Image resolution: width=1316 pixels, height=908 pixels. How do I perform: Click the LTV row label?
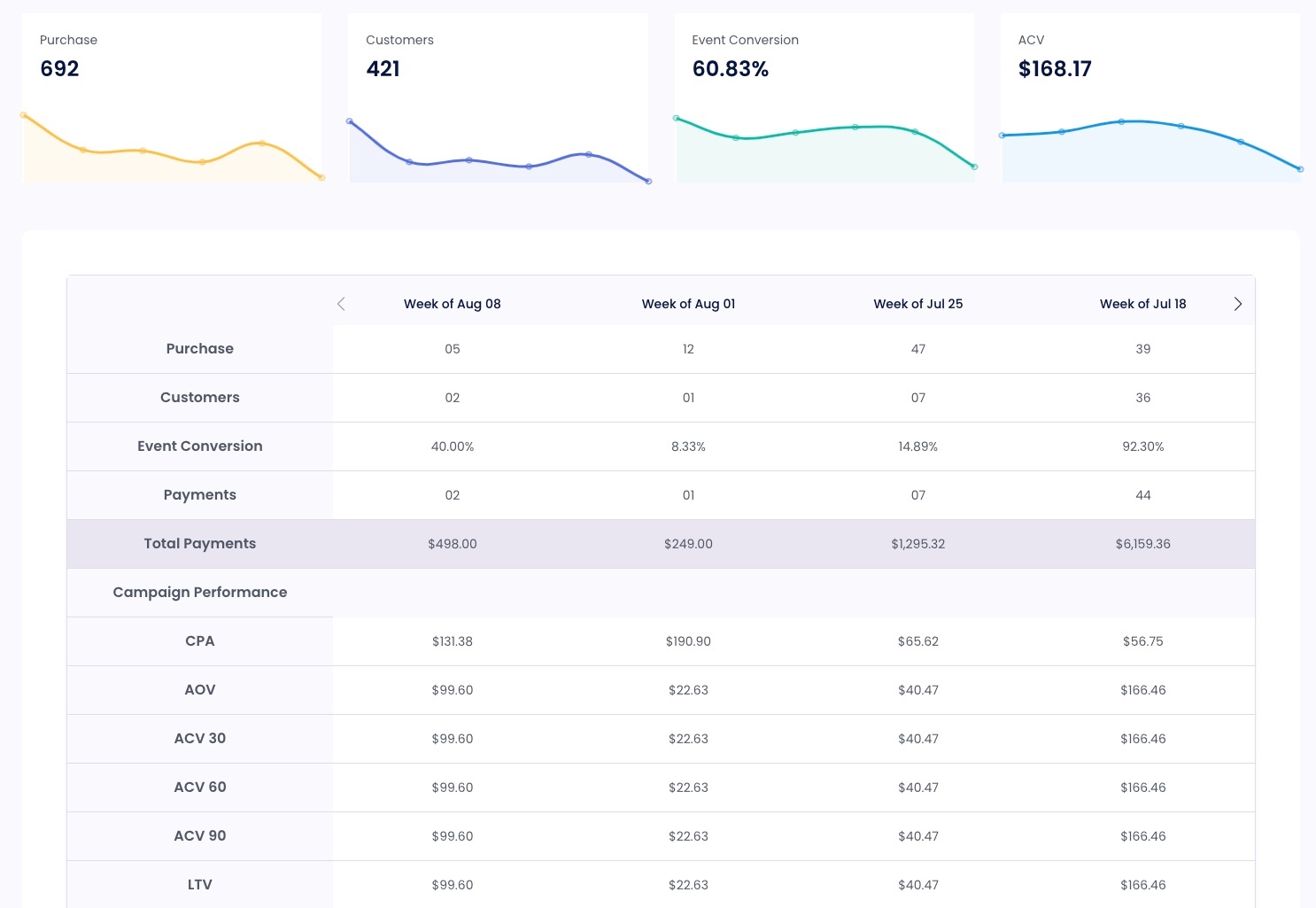coord(200,885)
